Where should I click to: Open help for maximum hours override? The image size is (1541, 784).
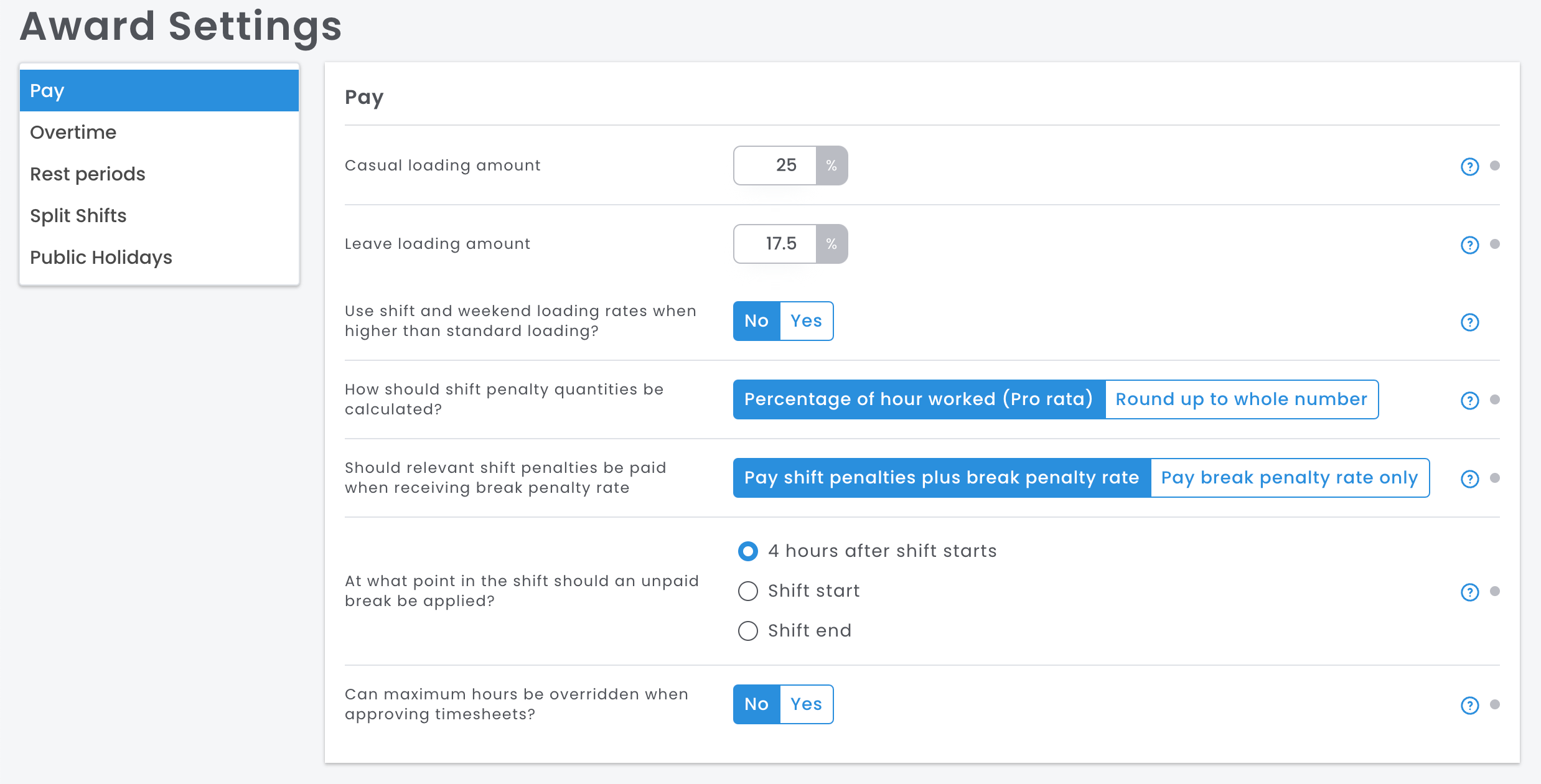click(1469, 705)
